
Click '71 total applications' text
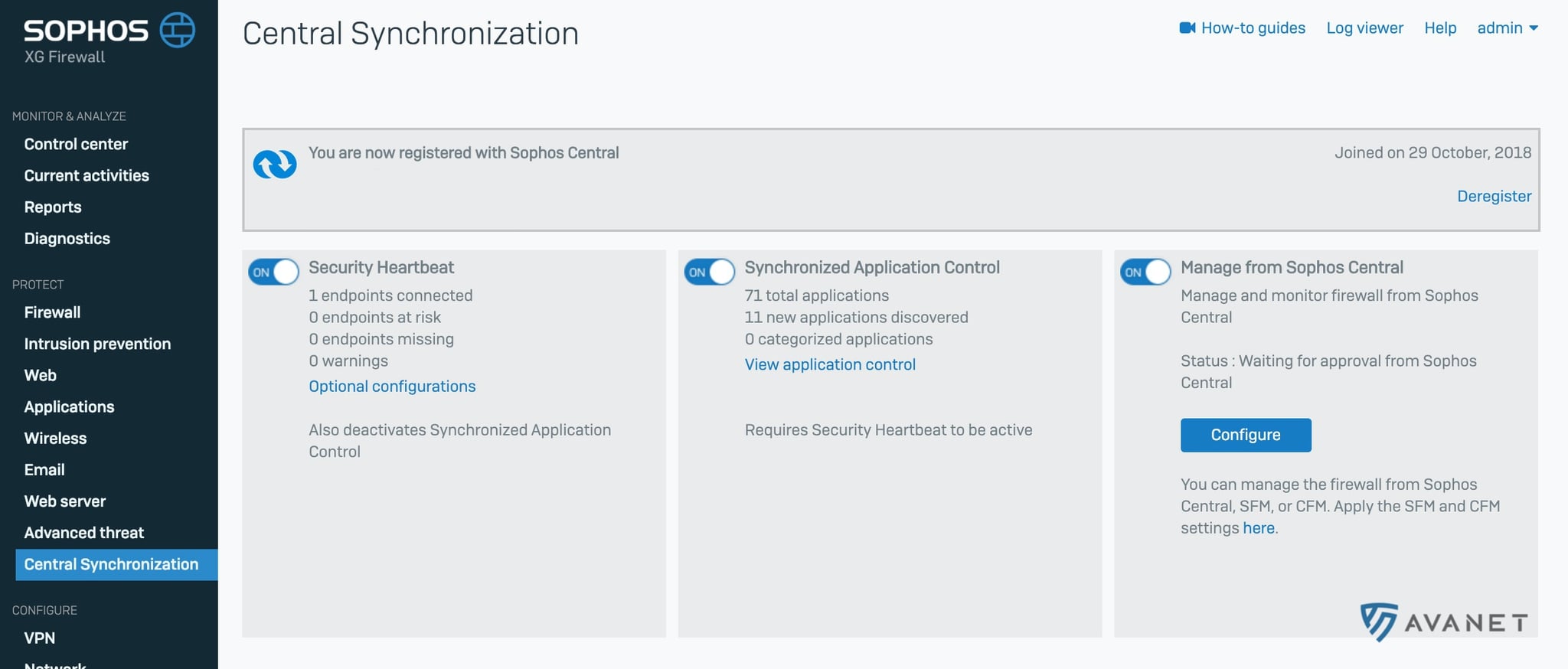point(817,295)
